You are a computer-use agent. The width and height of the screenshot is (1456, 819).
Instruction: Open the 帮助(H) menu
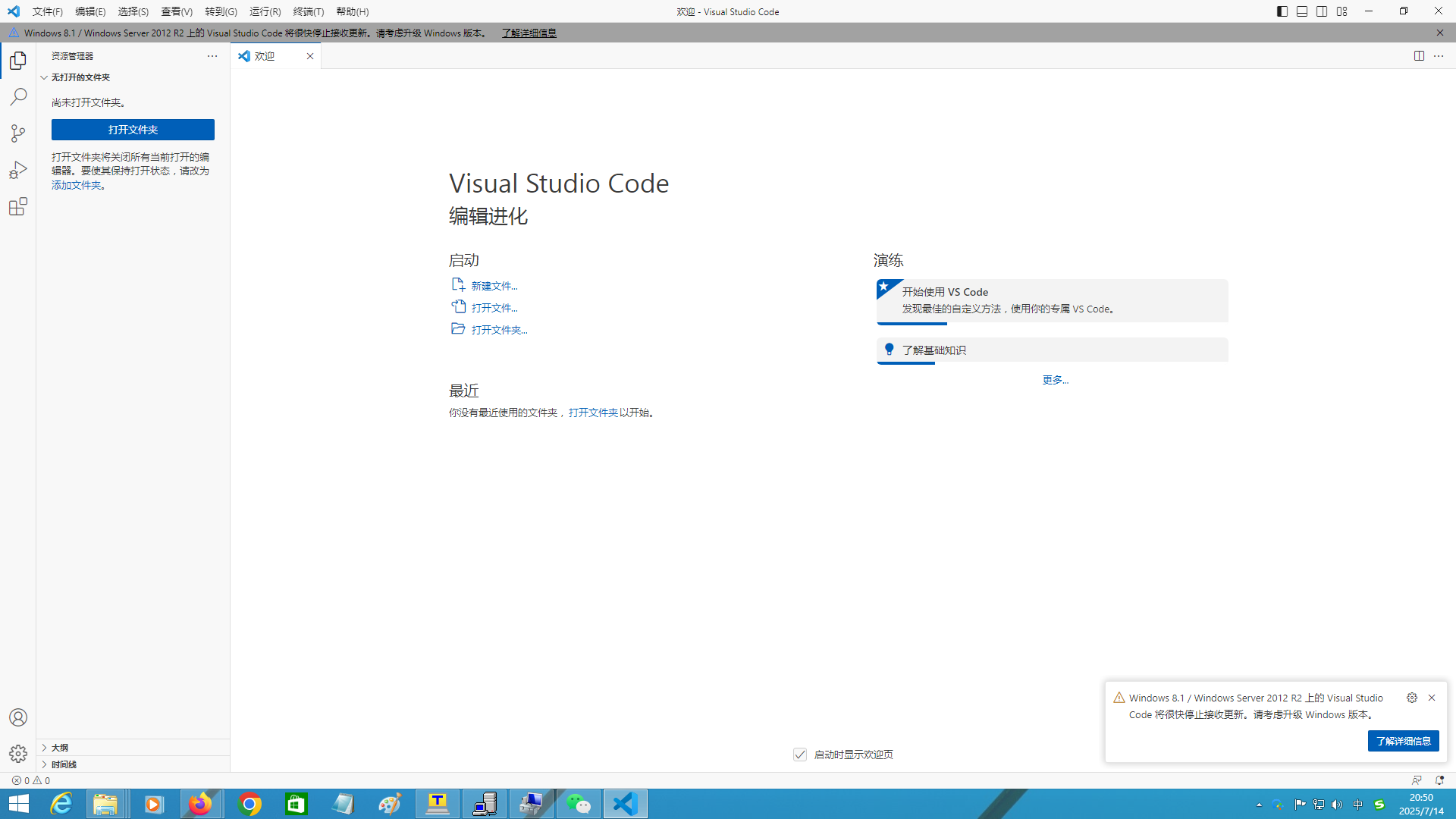tap(353, 11)
